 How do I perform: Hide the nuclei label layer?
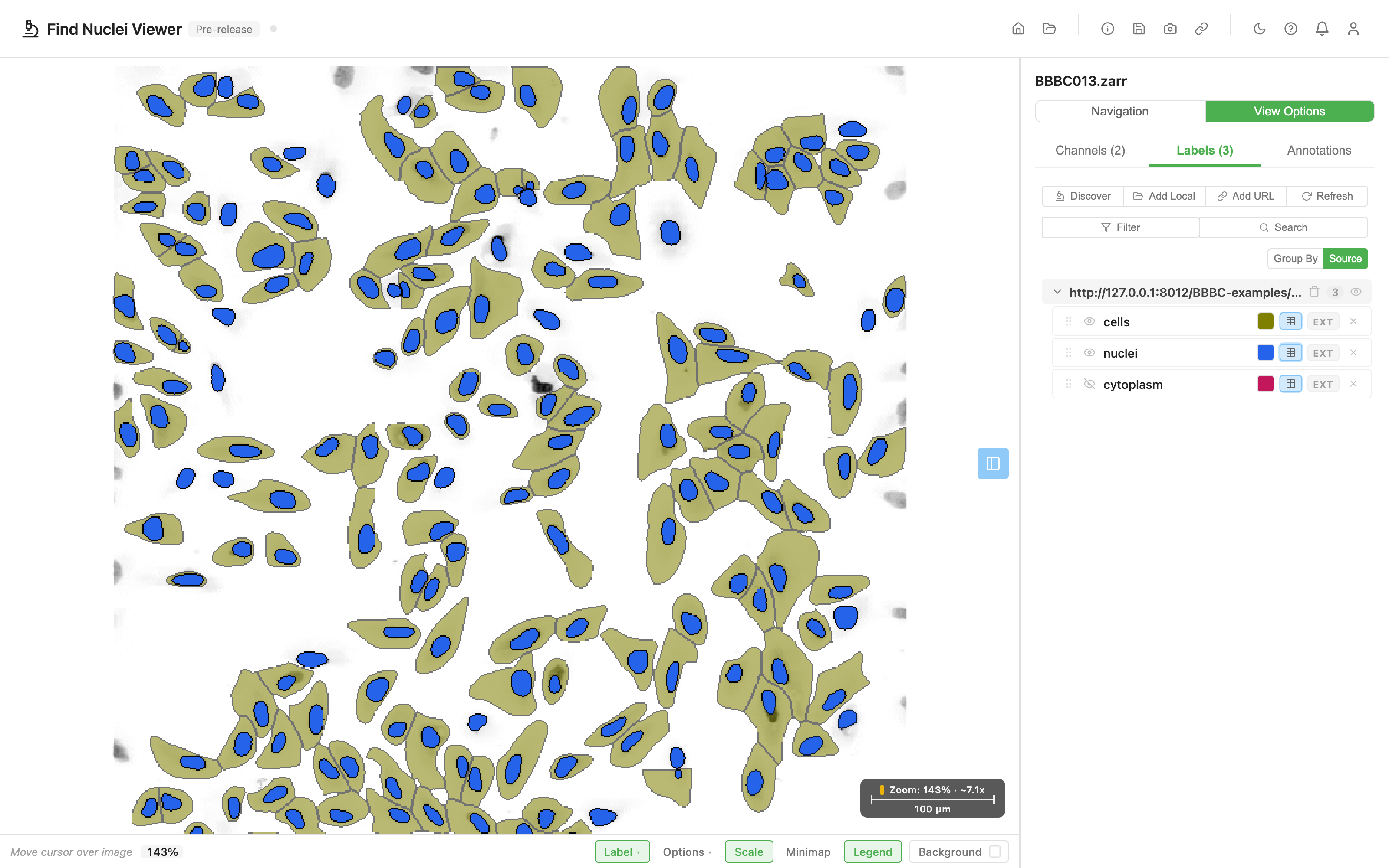coord(1089,352)
